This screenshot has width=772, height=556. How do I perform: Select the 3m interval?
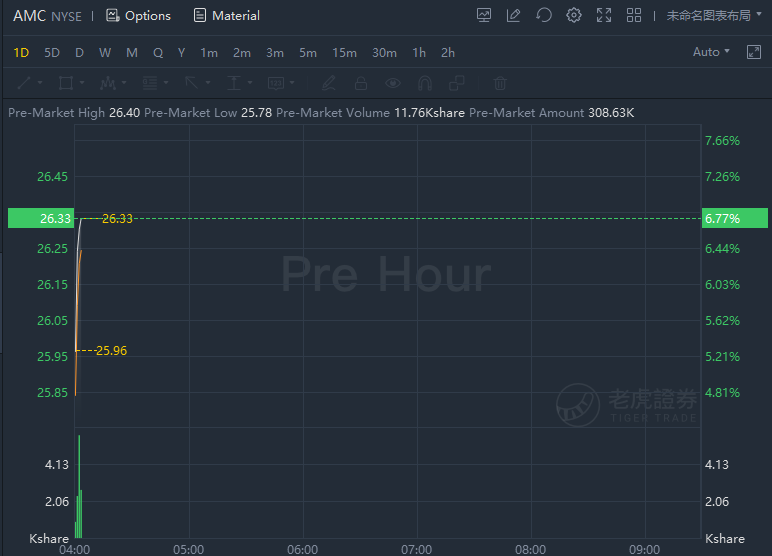pos(275,53)
